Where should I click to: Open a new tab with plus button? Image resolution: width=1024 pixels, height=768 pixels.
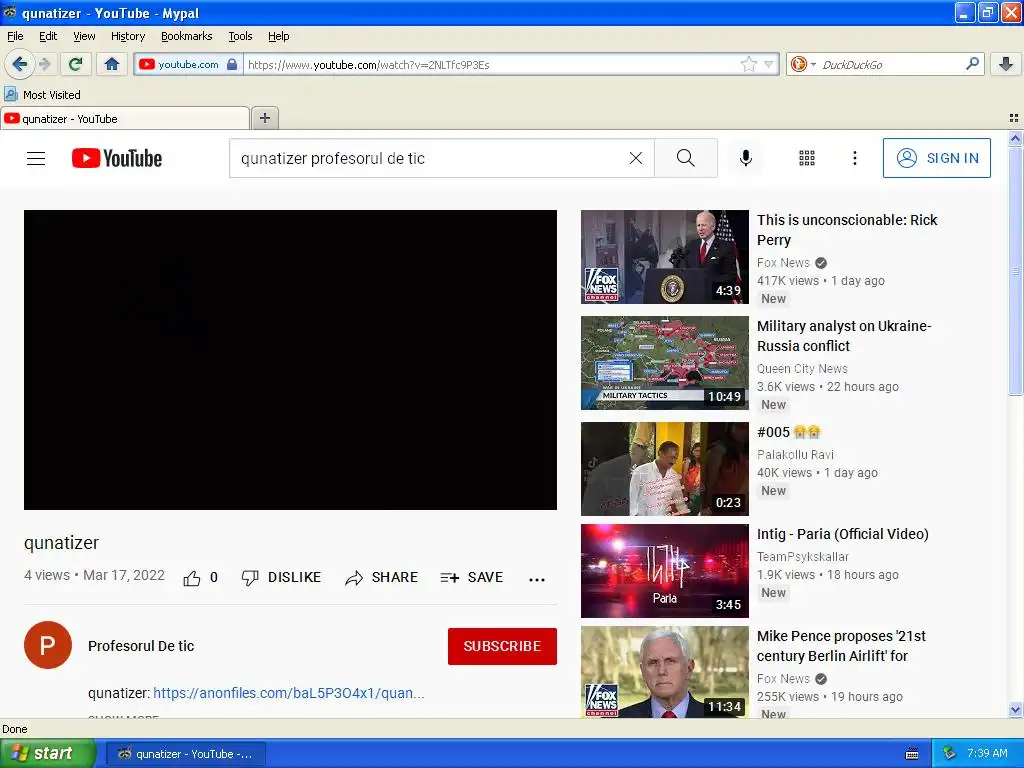point(264,118)
